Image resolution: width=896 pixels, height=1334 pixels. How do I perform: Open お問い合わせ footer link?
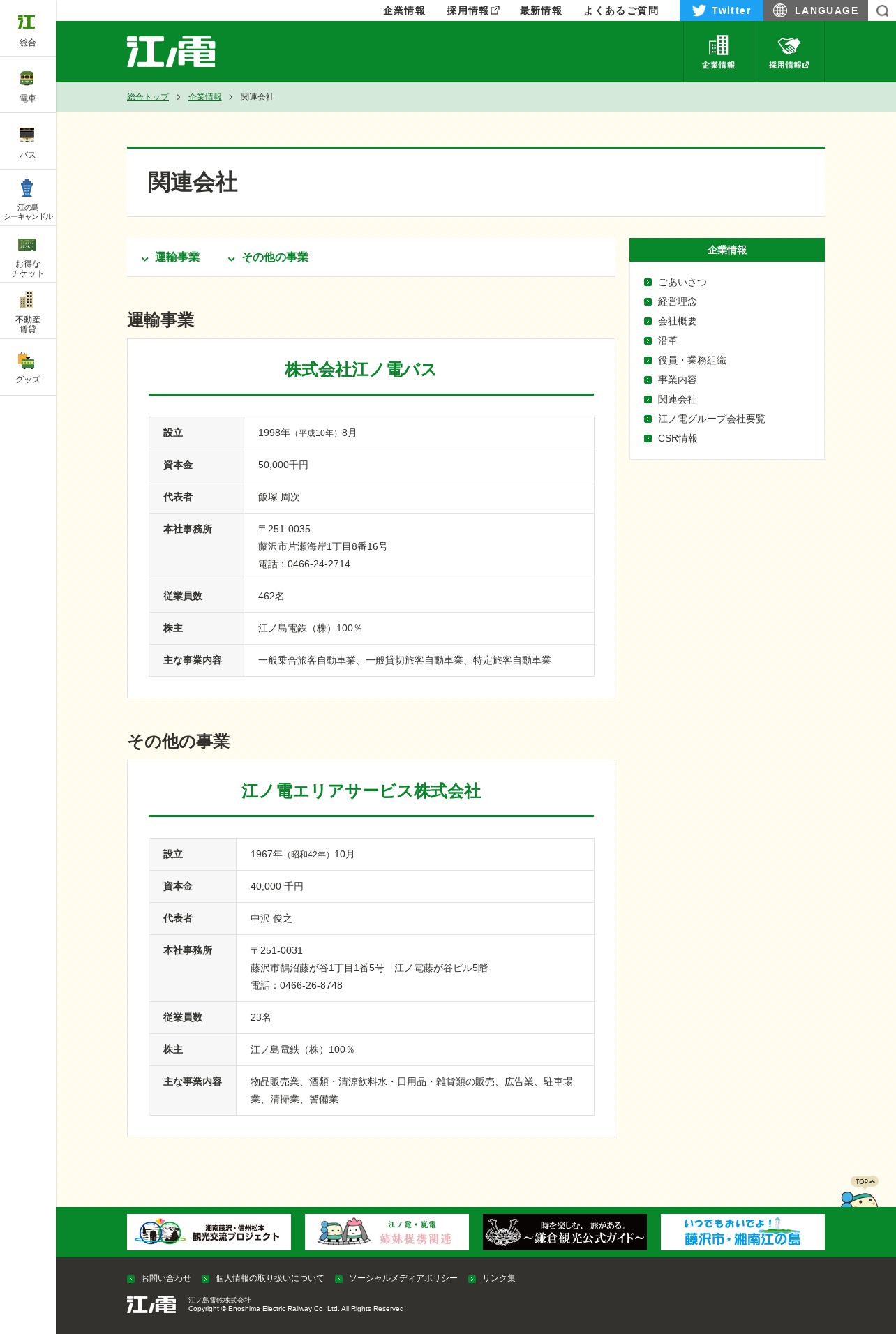tap(165, 1278)
